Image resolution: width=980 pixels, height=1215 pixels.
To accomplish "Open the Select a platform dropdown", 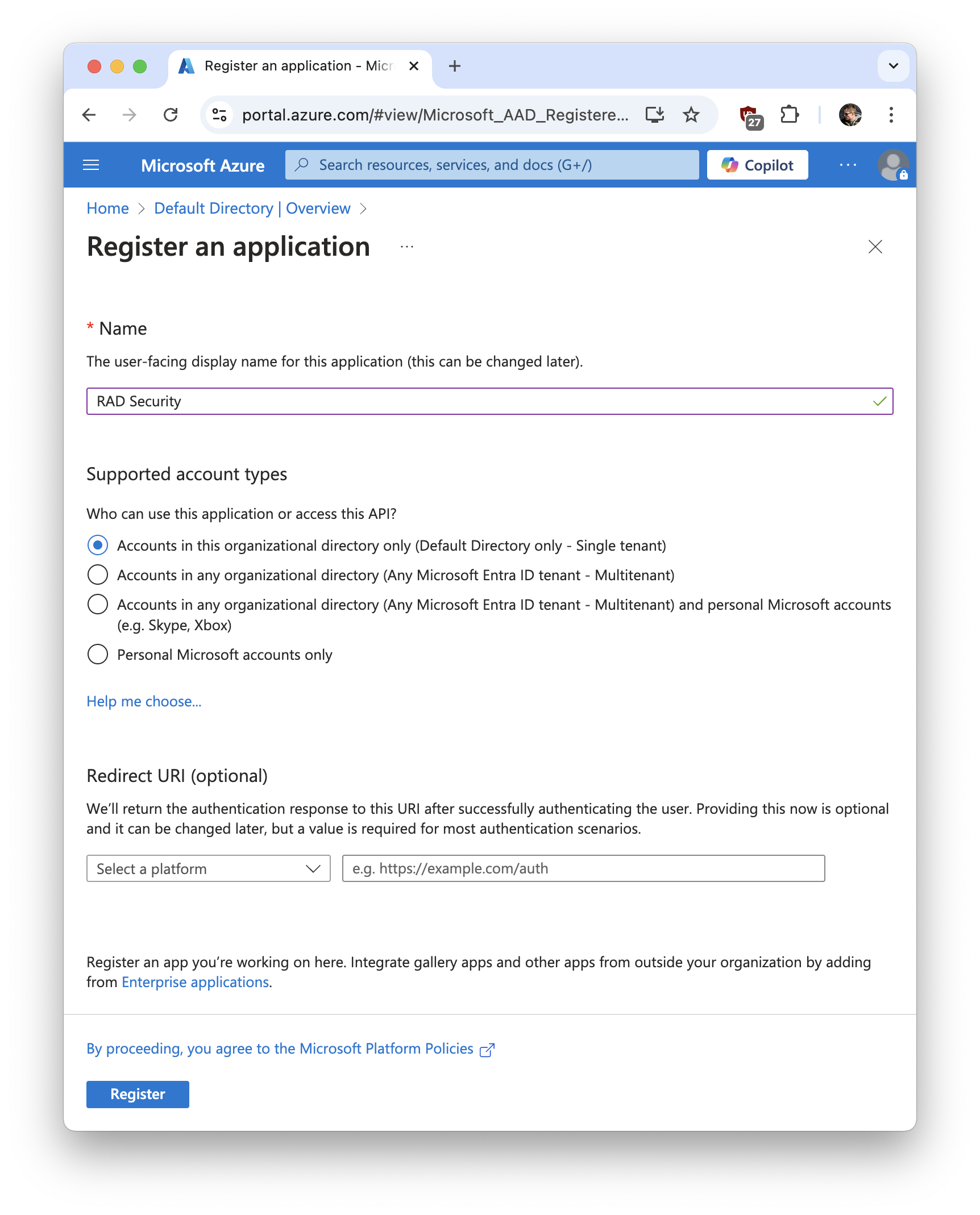I will [208, 868].
